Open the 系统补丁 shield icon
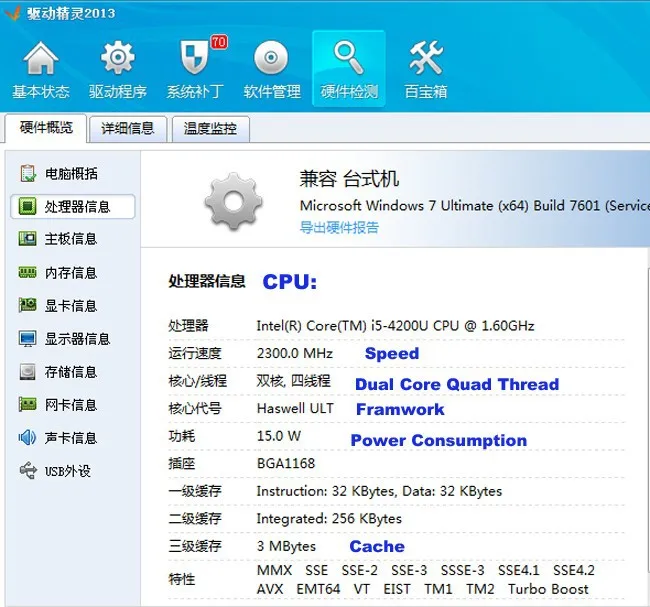Viewport: 650px width, 607px height. (194, 58)
